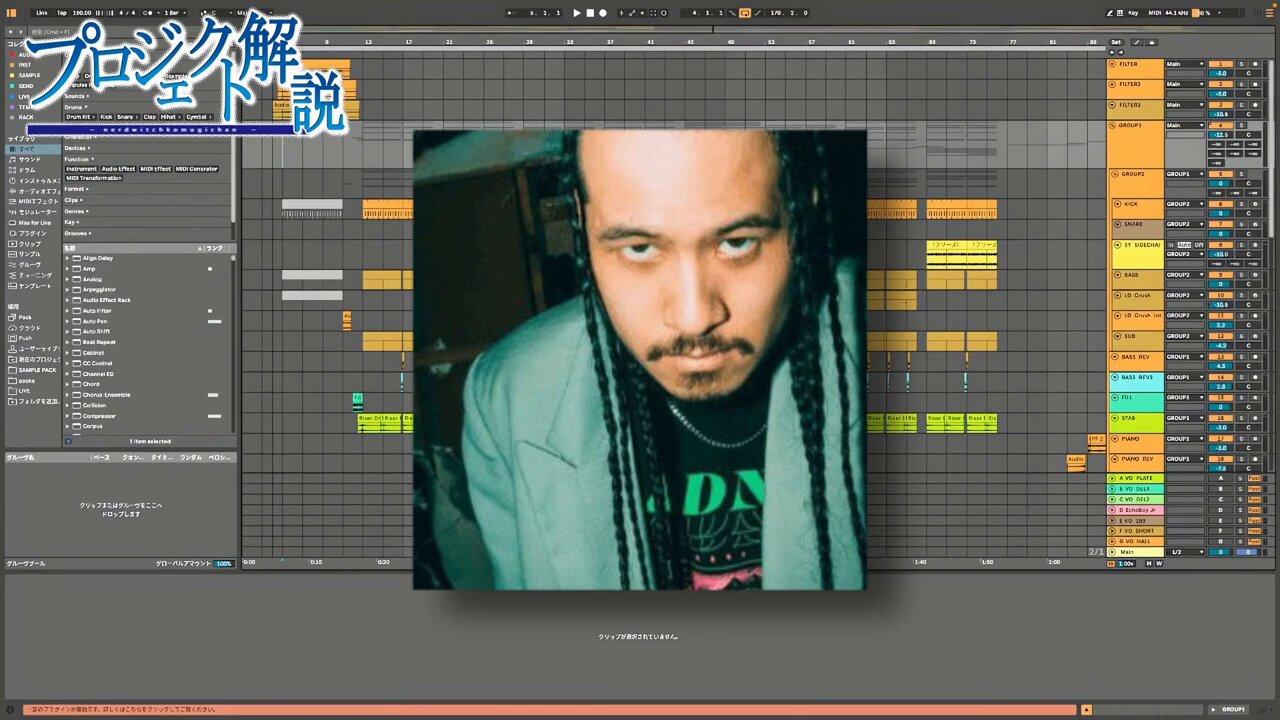Click the MIDI map mode button
The height and width of the screenshot is (720, 1280).
coord(1155,13)
